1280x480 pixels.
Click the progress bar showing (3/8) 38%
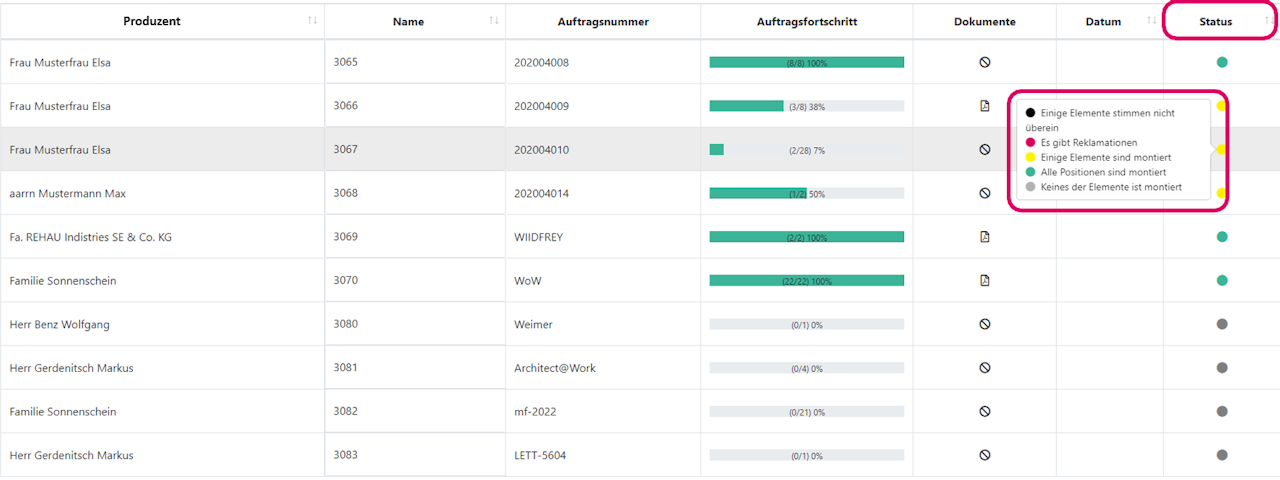(x=806, y=106)
